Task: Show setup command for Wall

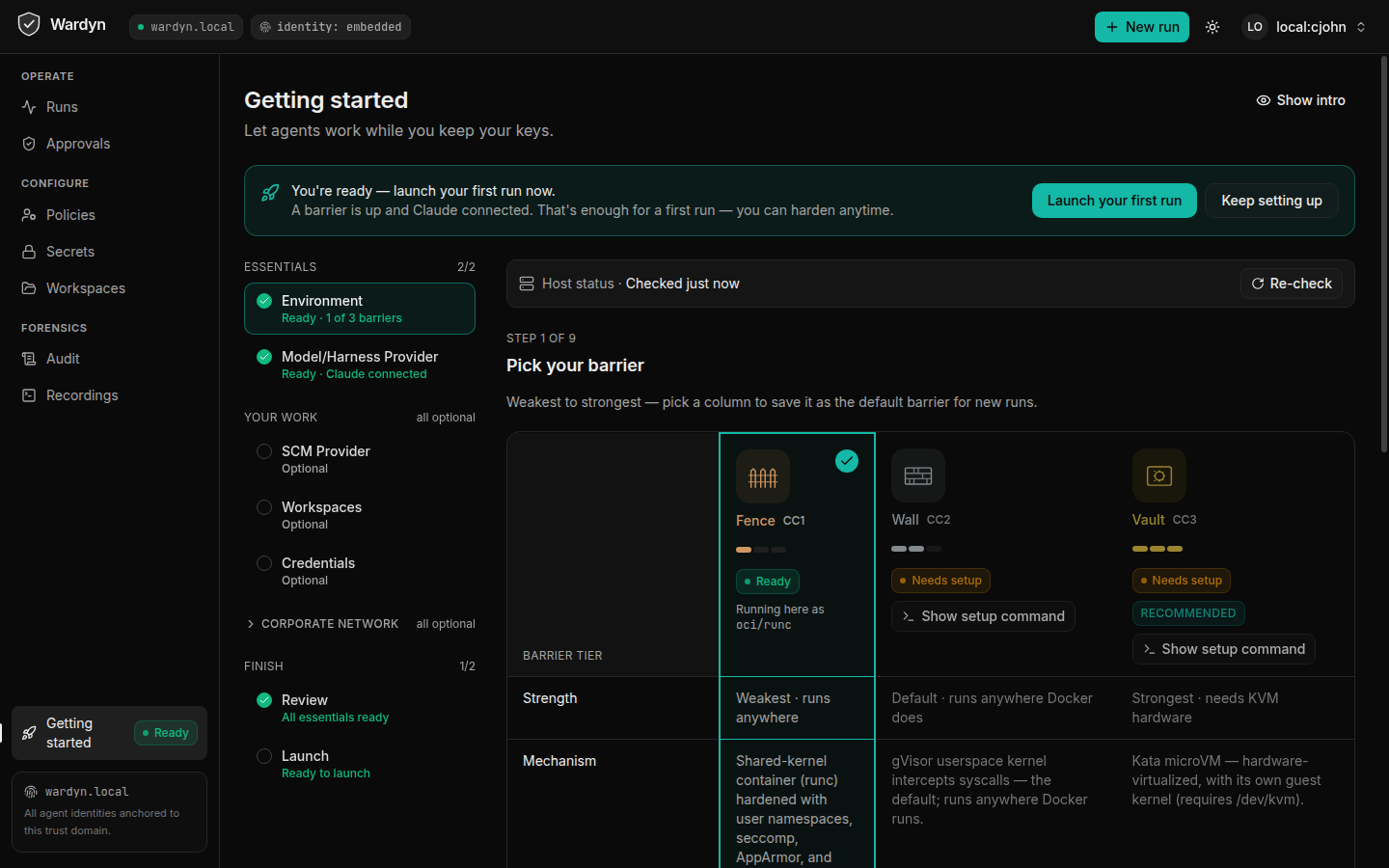Action: [983, 616]
